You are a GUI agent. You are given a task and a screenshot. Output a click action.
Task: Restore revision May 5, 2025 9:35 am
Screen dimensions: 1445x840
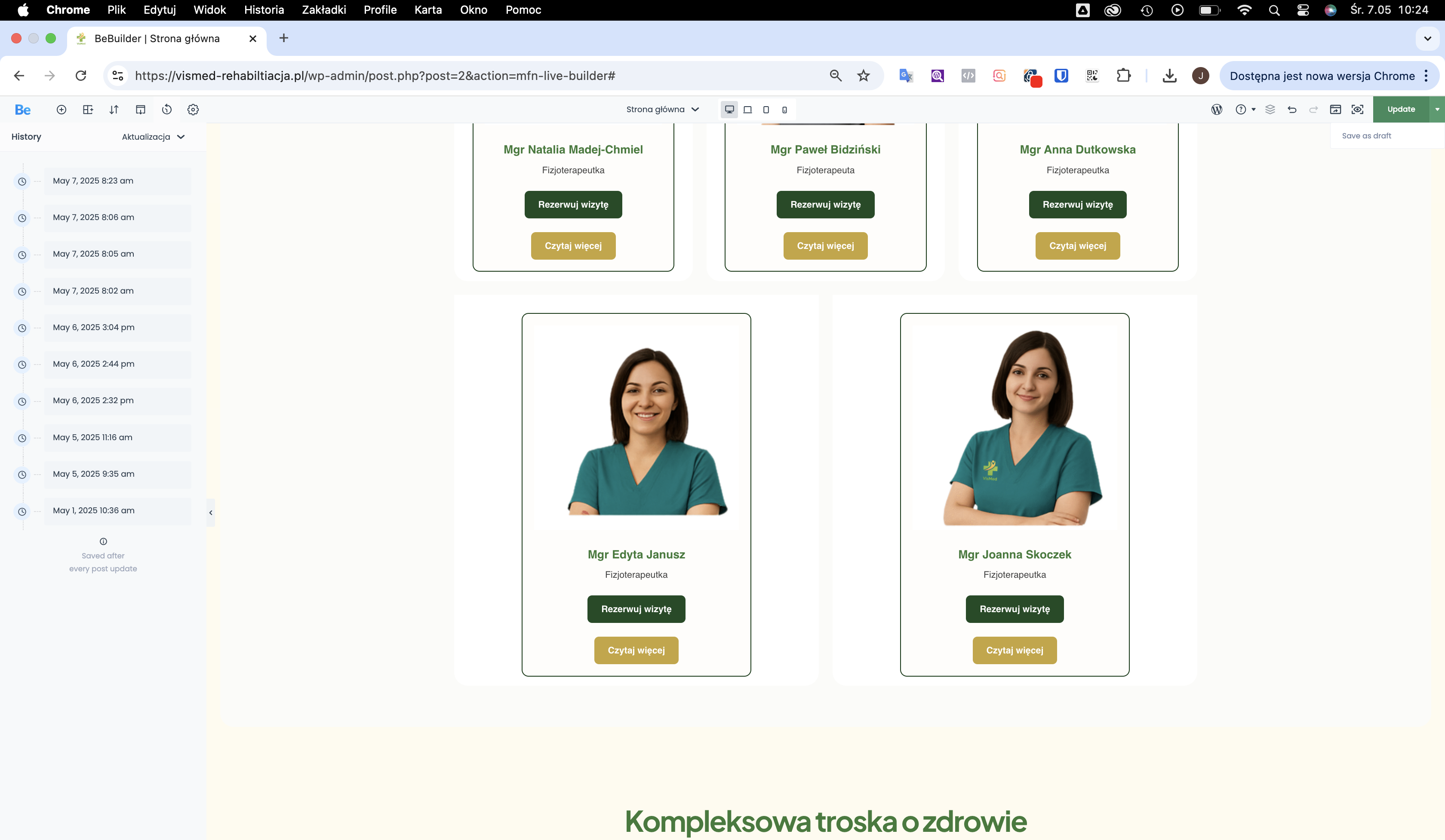coord(117,475)
